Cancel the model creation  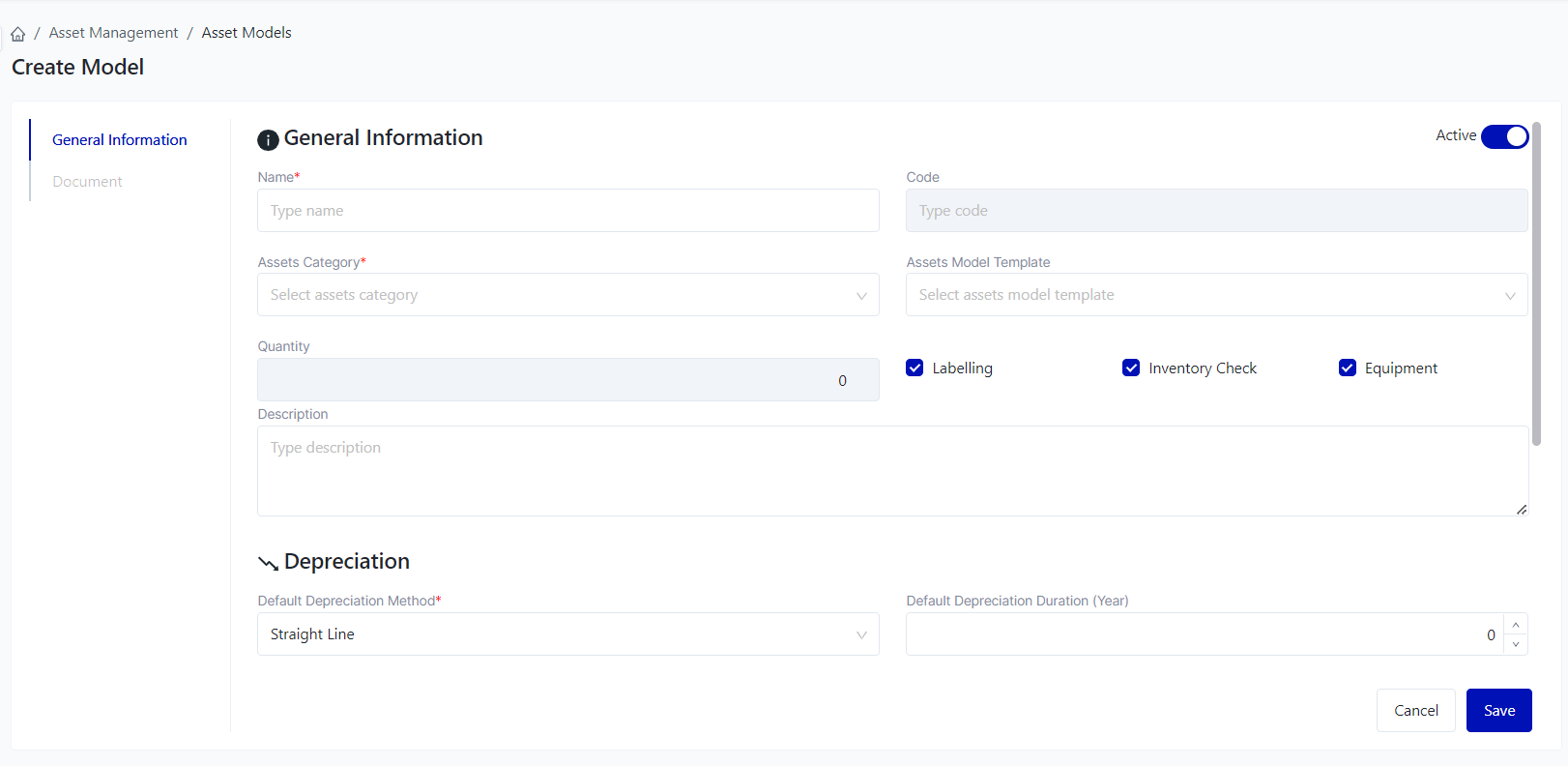pyautogui.click(x=1415, y=711)
